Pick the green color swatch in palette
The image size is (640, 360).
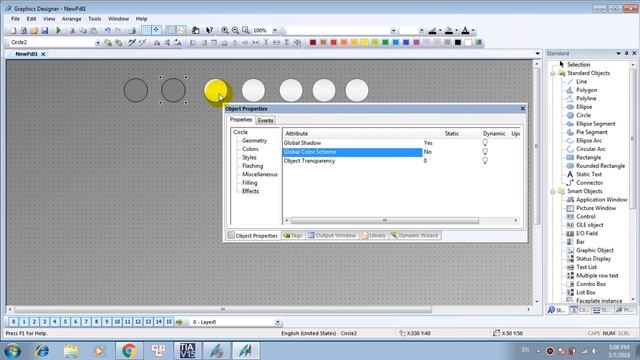pos(385,42)
